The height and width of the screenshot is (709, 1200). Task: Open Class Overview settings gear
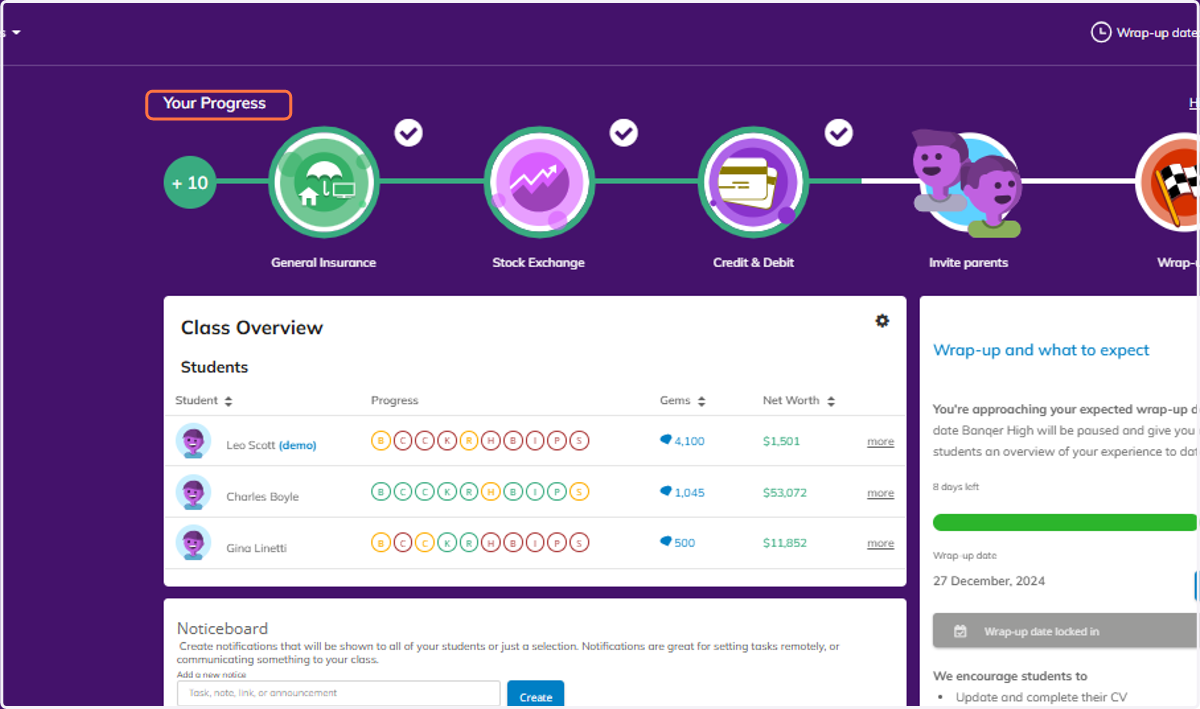click(882, 321)
